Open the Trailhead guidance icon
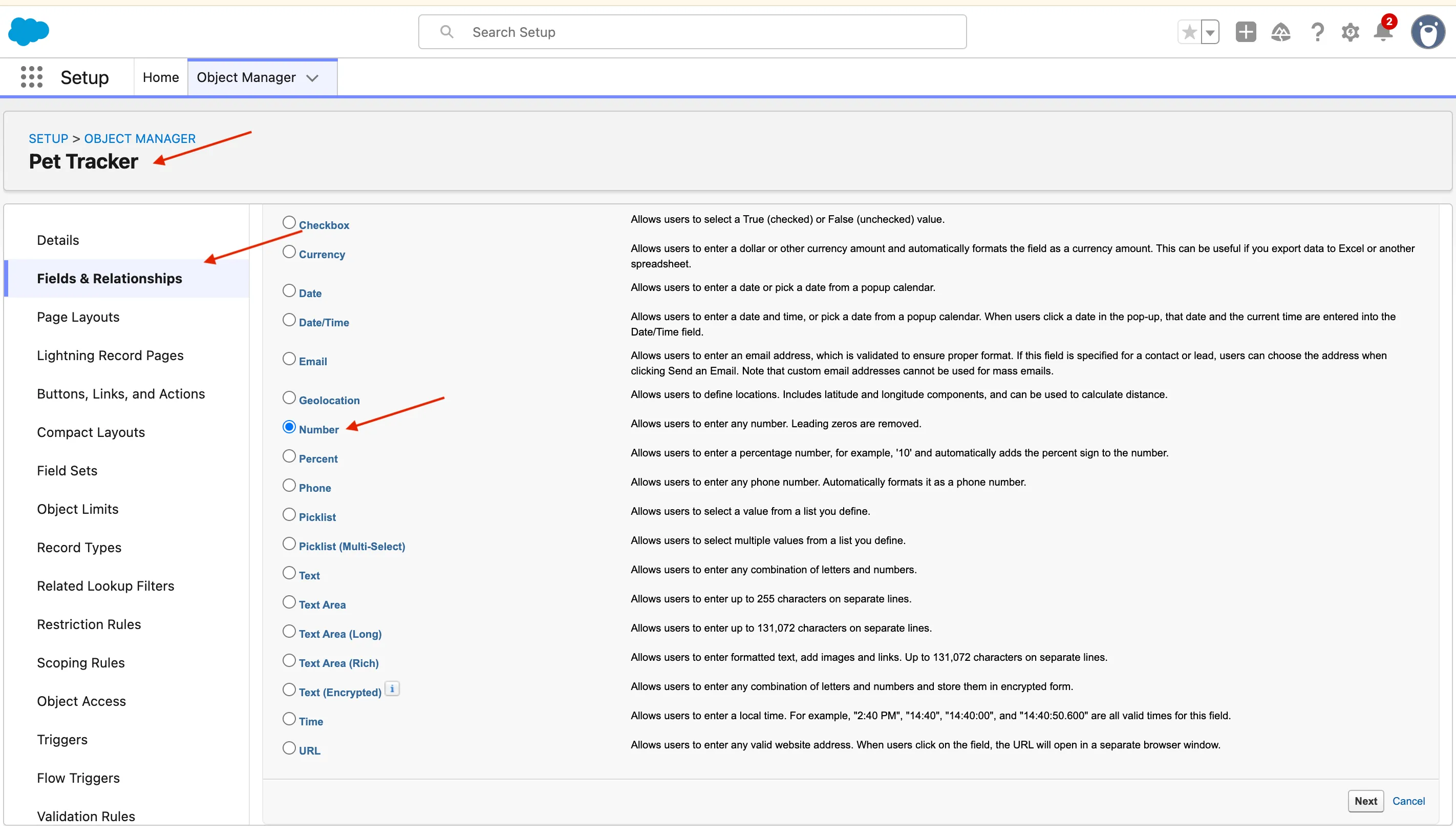The width and height of the screenshot is (1456, 836). pos(1280,32)
